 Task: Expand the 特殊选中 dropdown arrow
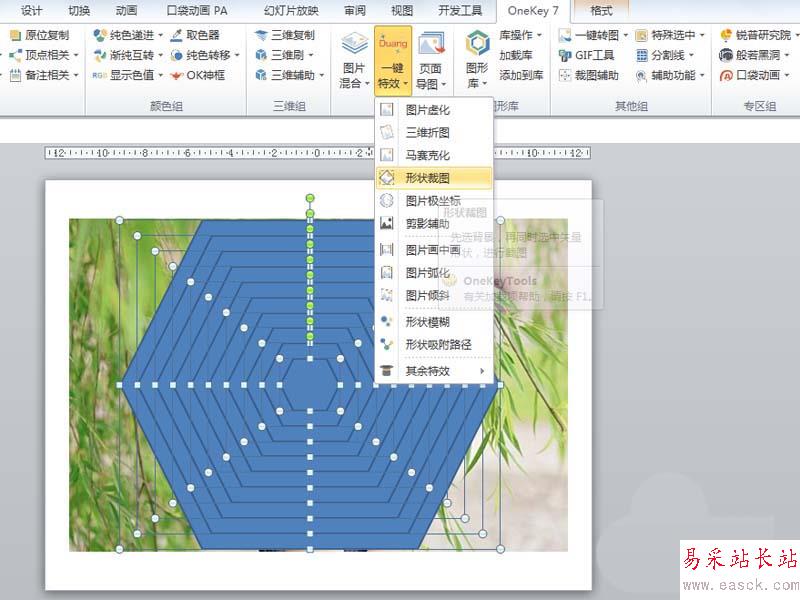(702, 35)
